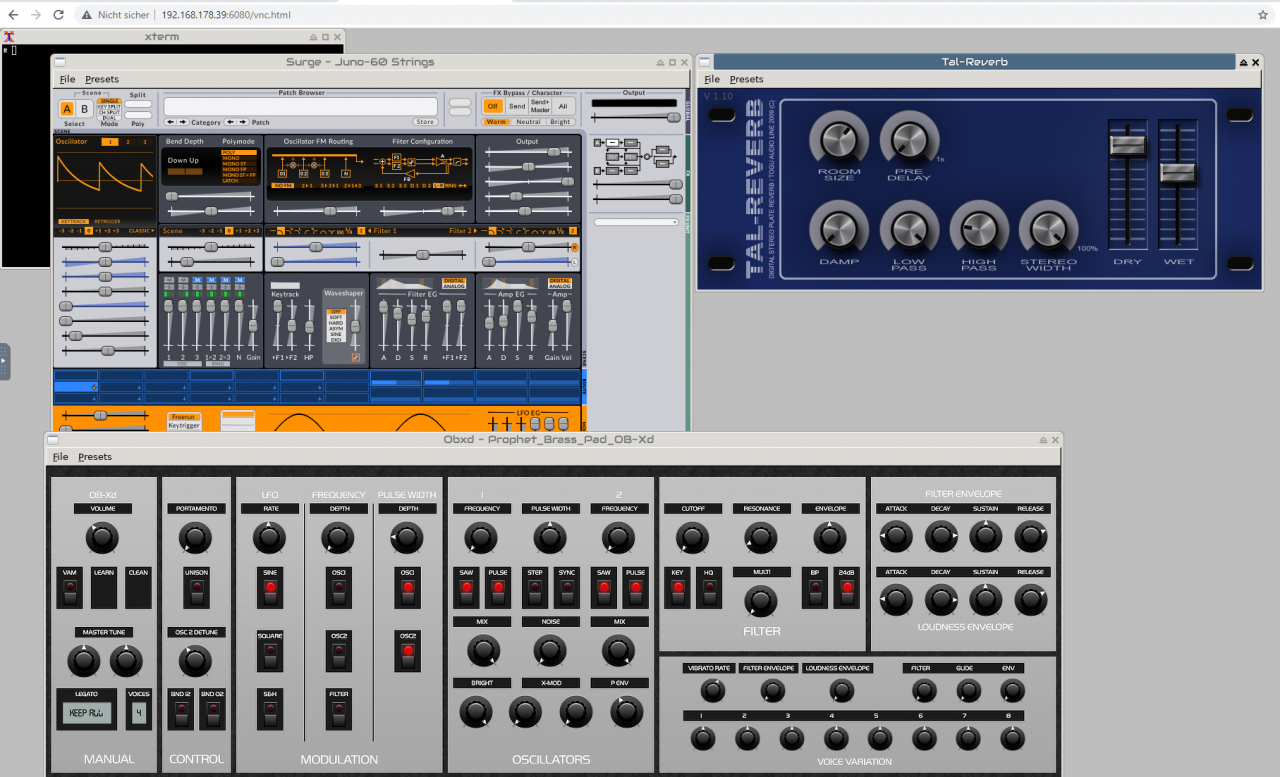1280x777 pixels.
Task: Open Presets menu in Surge window
Action: click(x=102, y=79)
